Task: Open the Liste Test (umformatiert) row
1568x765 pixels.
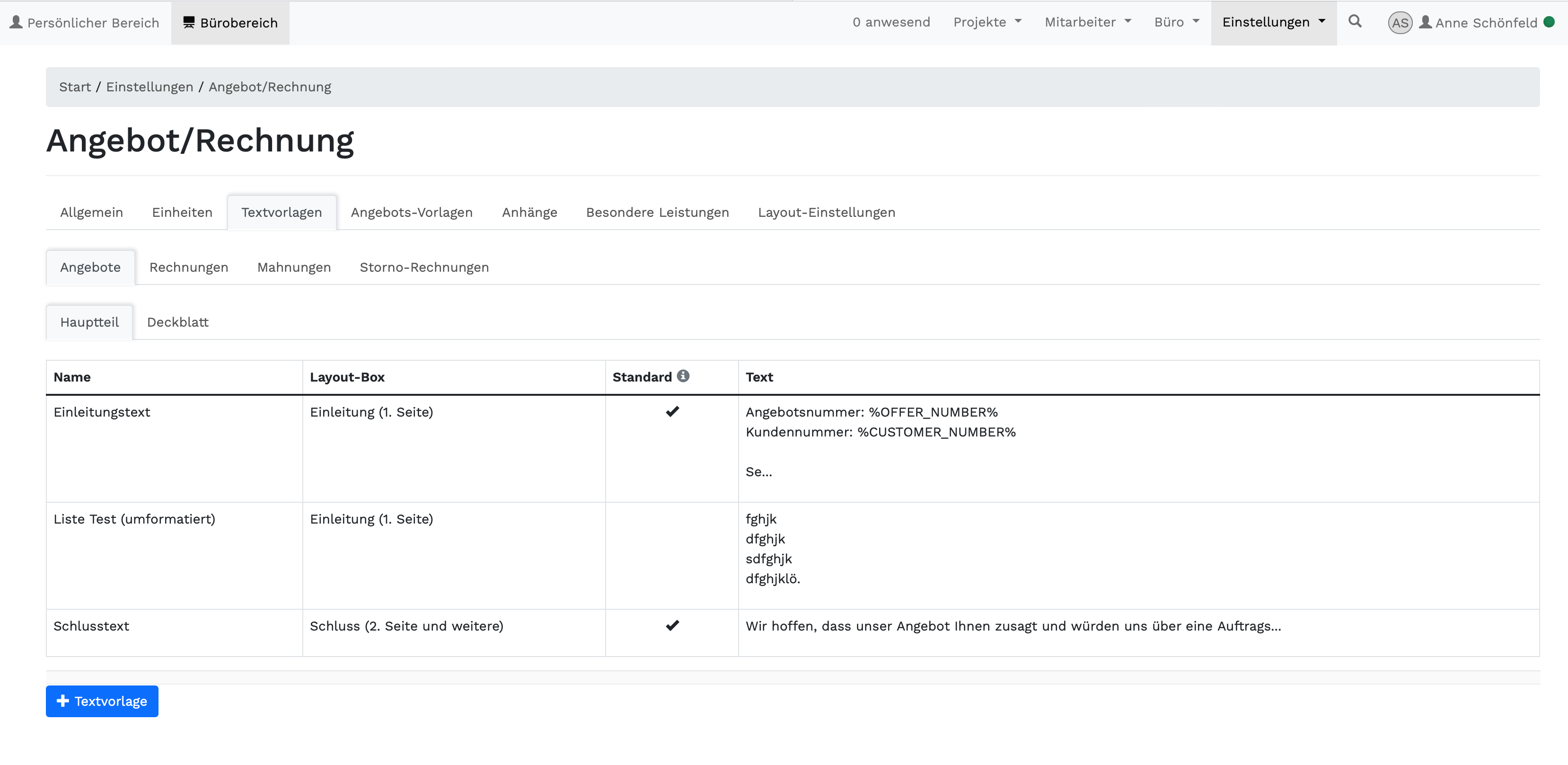Action: (x=134, y=519)
